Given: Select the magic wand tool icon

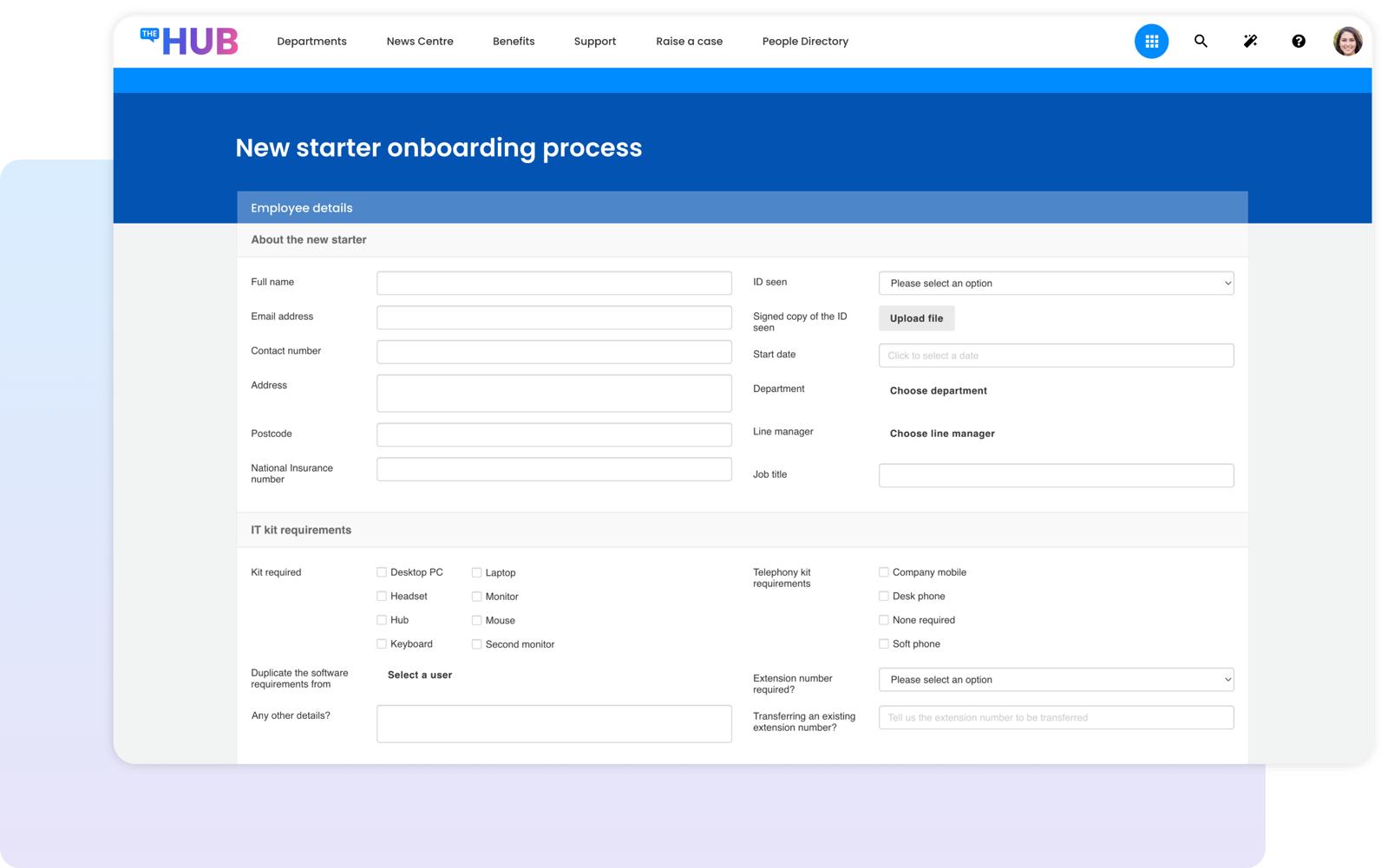Looking at the screenshot, I should [1249, 41].
